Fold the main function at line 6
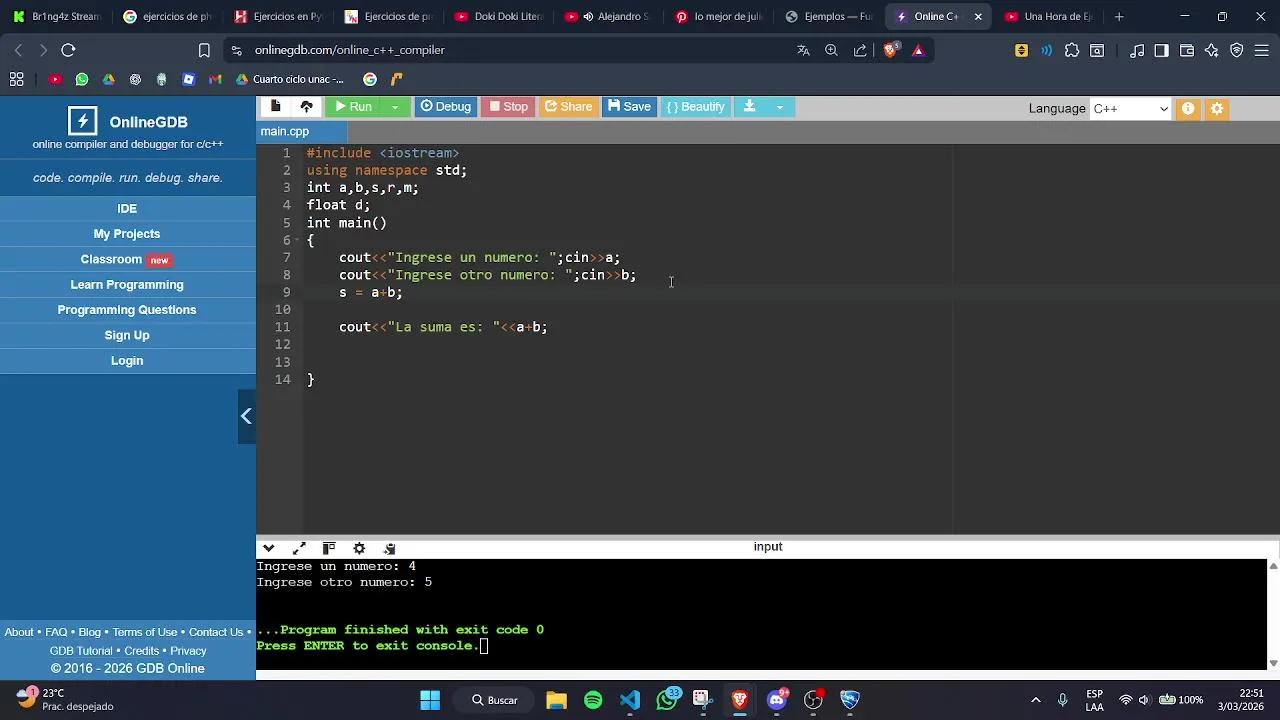The height and width of the screenshot is (720, 1280). [299, 240]
